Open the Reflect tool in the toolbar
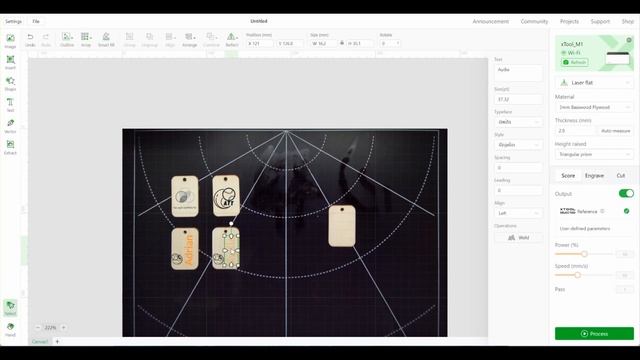The image size is (640, 360). (232, 40)
